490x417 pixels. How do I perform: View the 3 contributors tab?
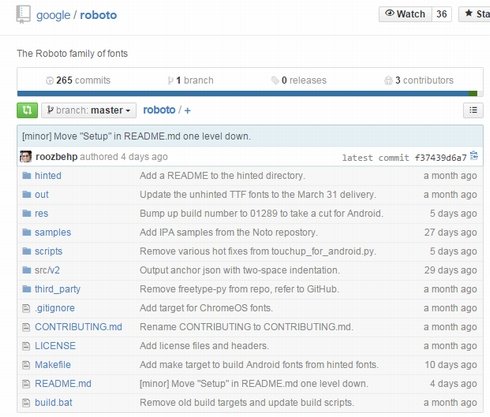[419, 80]
